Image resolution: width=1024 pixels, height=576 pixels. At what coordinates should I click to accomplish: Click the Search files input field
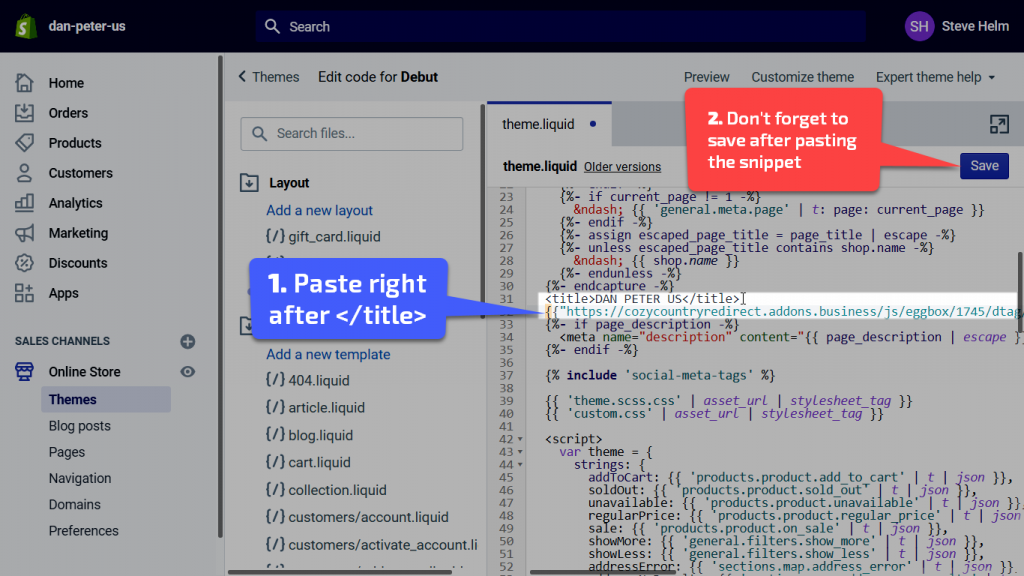(352, 134)
